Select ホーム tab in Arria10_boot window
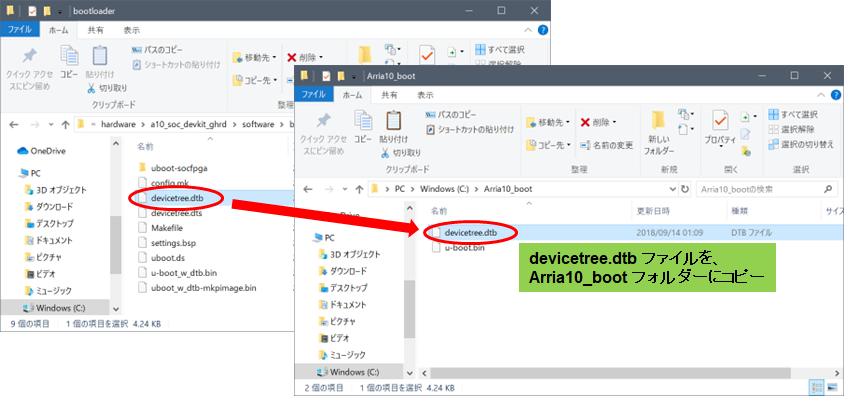This screenshot has height=396, width=844. coord(353,95)
